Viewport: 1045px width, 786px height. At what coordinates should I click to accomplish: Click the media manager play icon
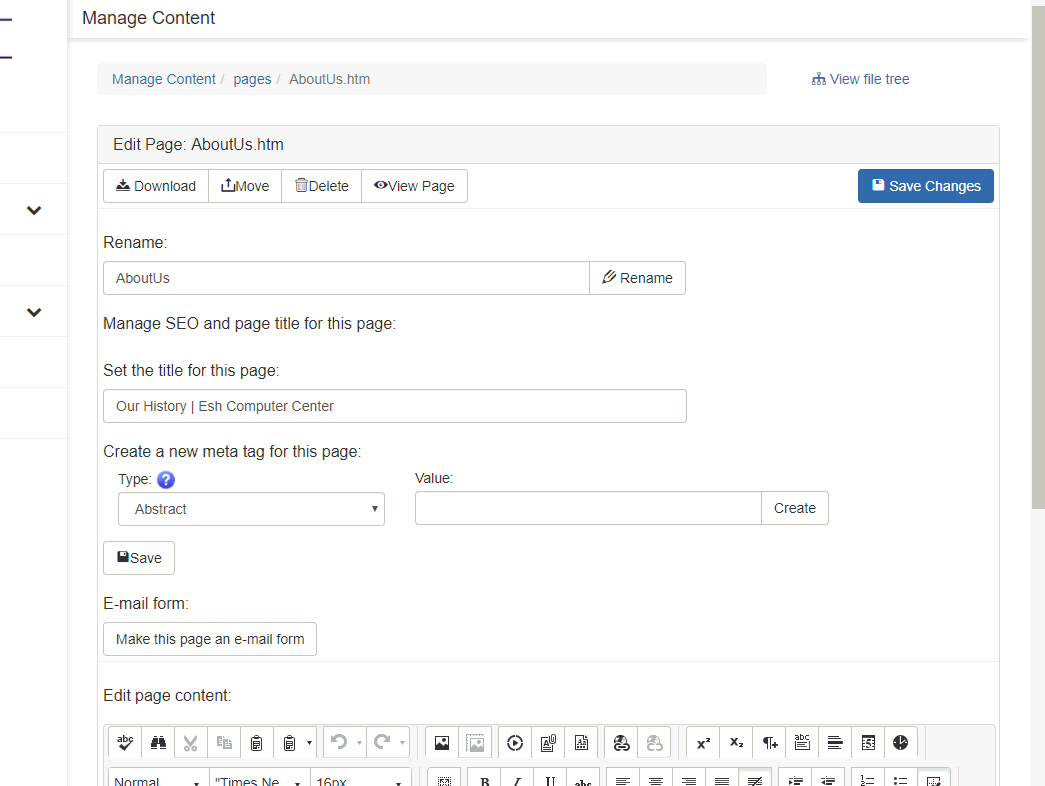[x=515, y=743]
